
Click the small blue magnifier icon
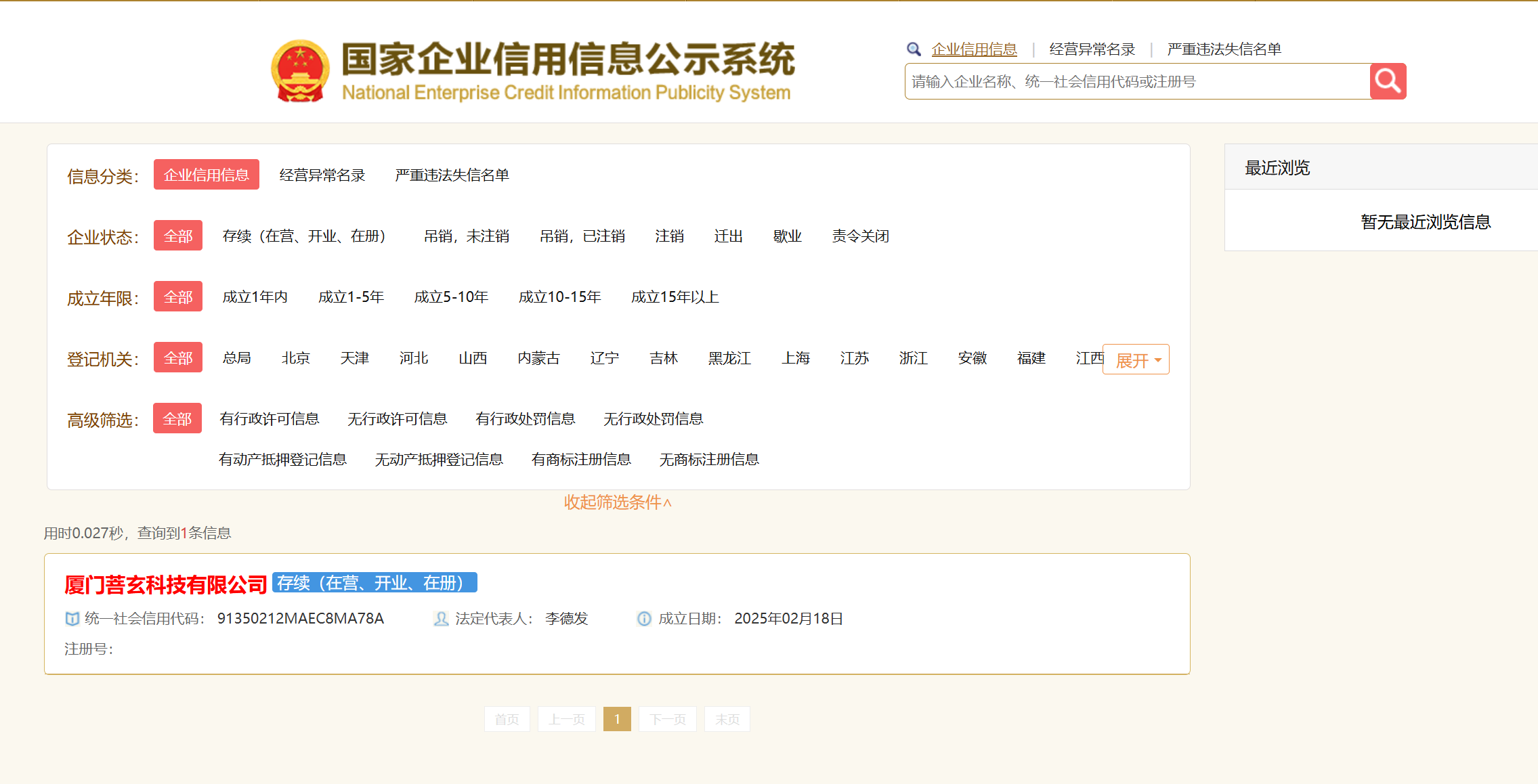point(914,49)
